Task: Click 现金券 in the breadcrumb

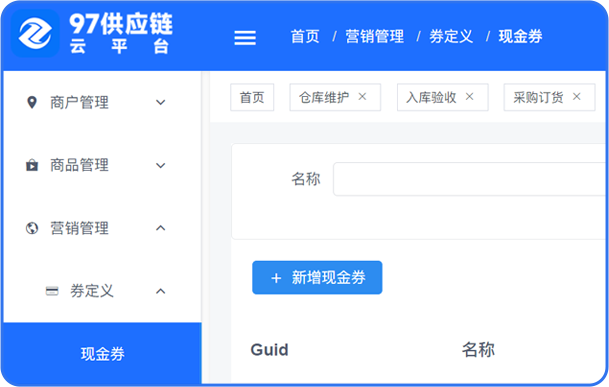Action: [x=520, y=37]
